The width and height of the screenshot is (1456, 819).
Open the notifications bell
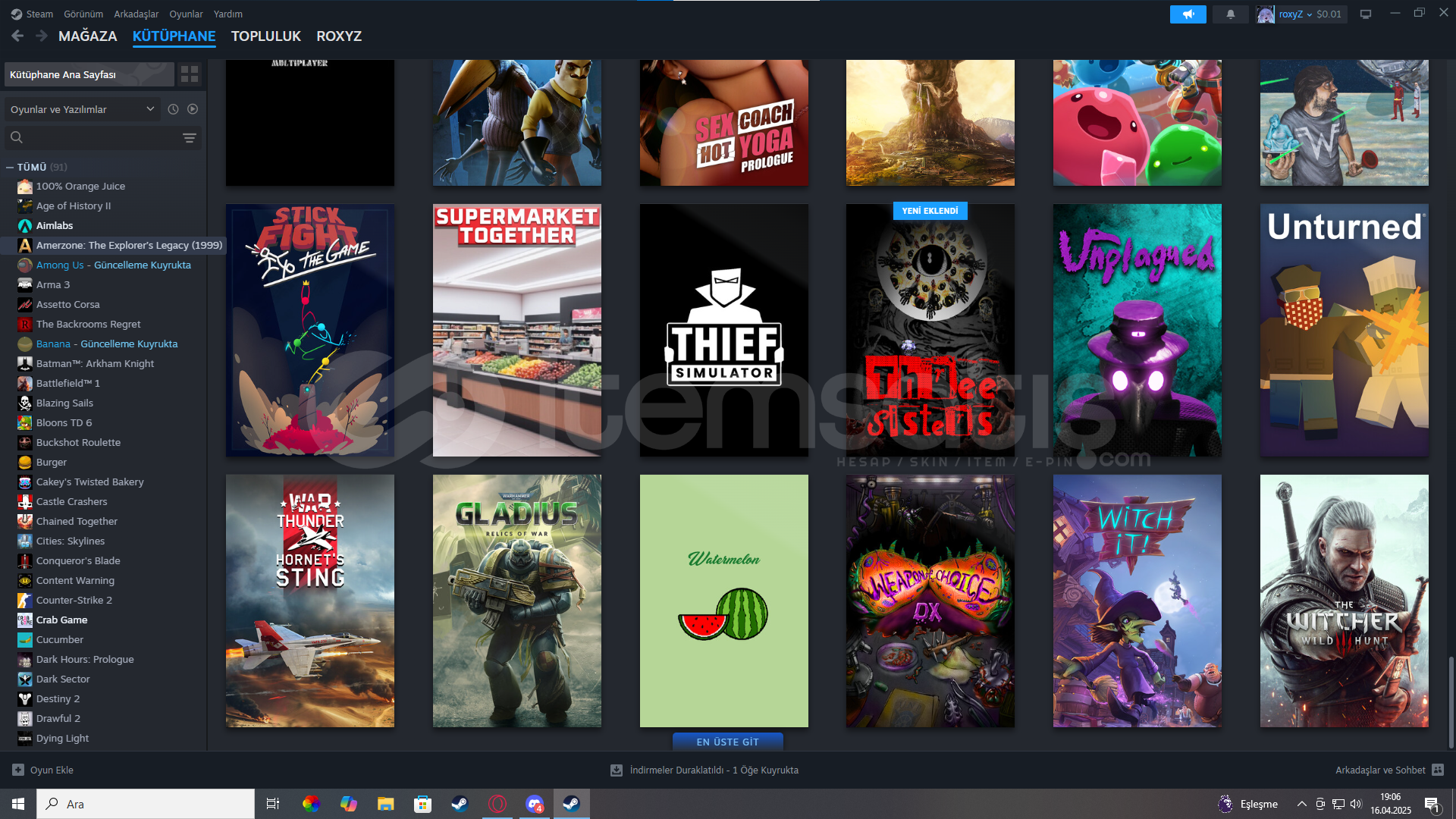click(1230, 14)
